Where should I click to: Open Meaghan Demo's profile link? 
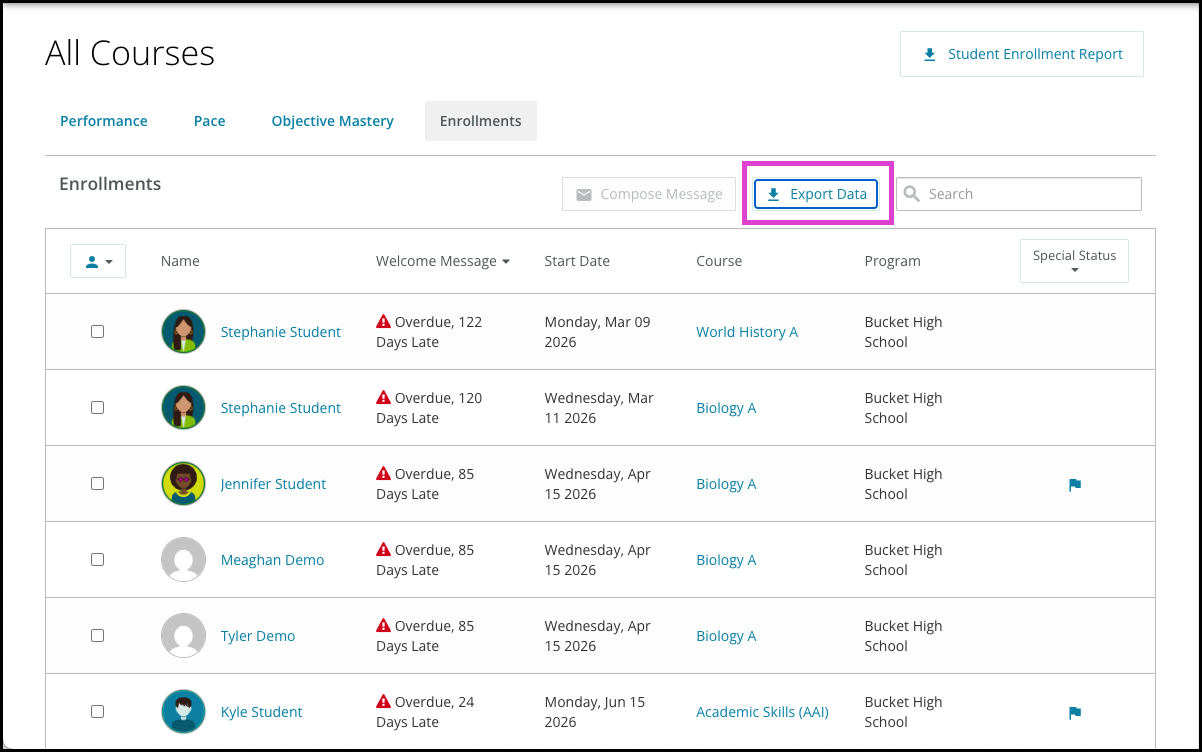tap(272, 560)
